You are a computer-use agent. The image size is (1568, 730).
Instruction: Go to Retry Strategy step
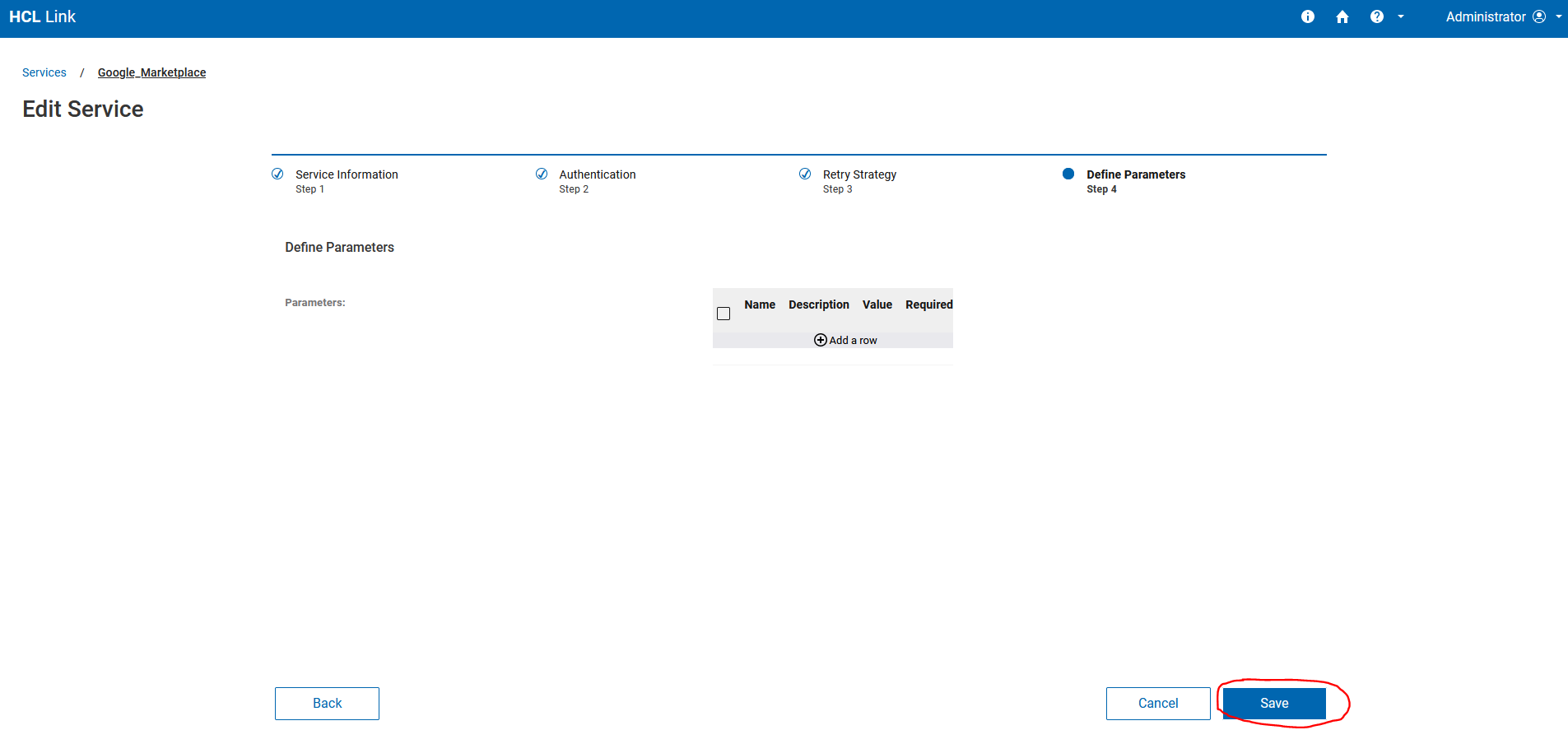tap(859, 181)
